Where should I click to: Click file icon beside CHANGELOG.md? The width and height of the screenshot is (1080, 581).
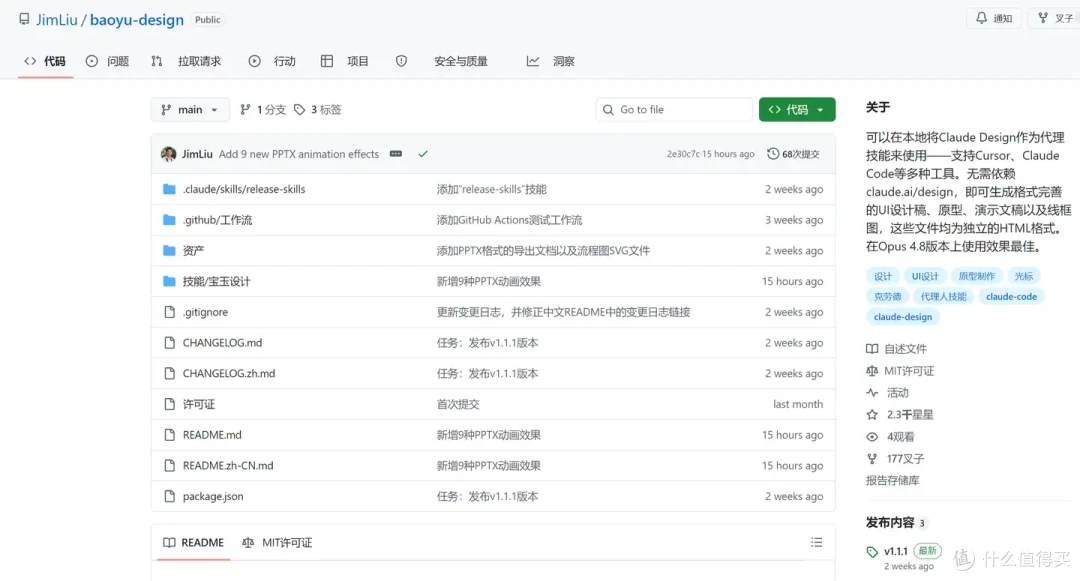169,343
